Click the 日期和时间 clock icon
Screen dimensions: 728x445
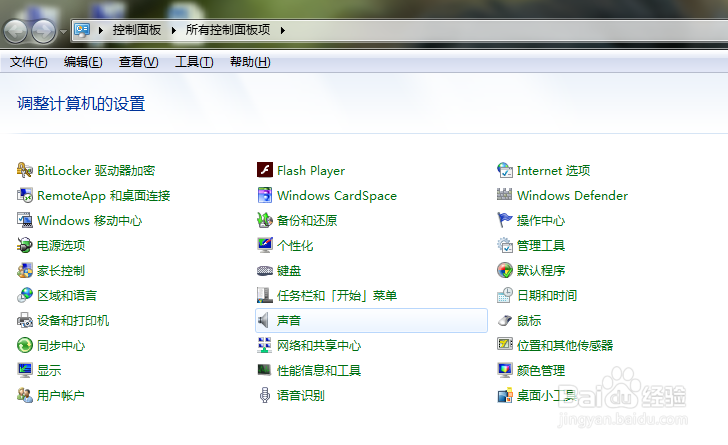click(x=505, y=295)
